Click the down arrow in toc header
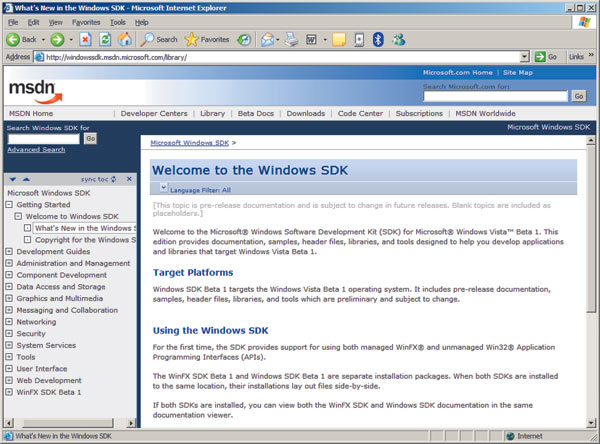 (13, 179)
